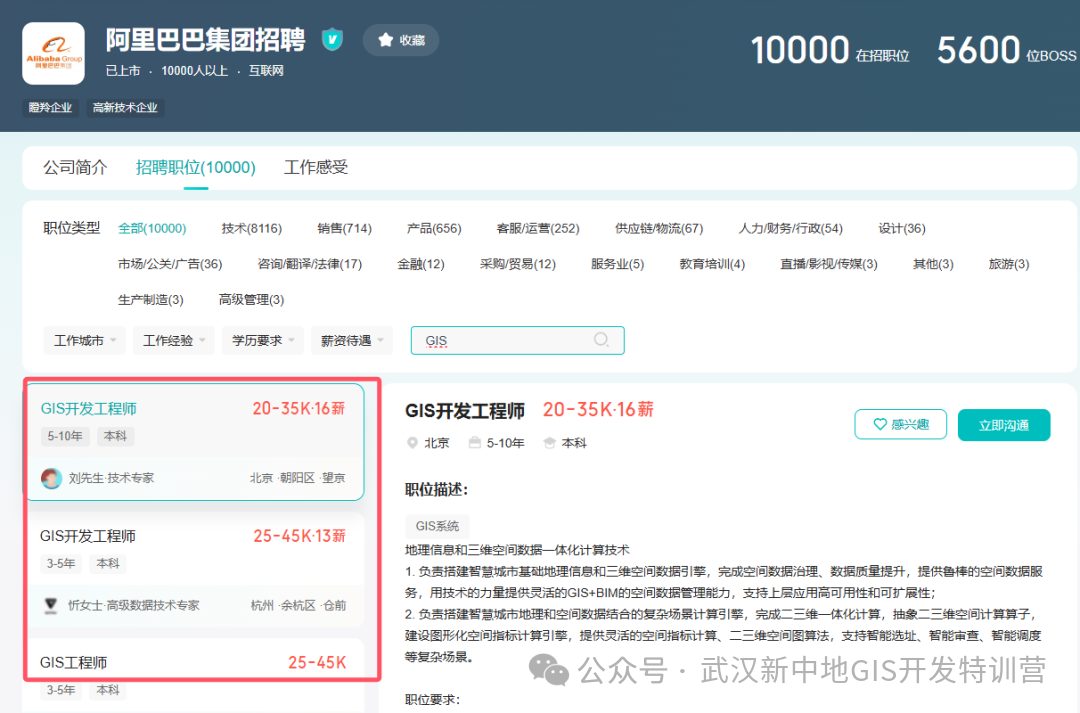This screenshot has height=713, width=1080.
Task: Click 刘先生·技术专家 recruiter name
Action: tap(111, 478)
